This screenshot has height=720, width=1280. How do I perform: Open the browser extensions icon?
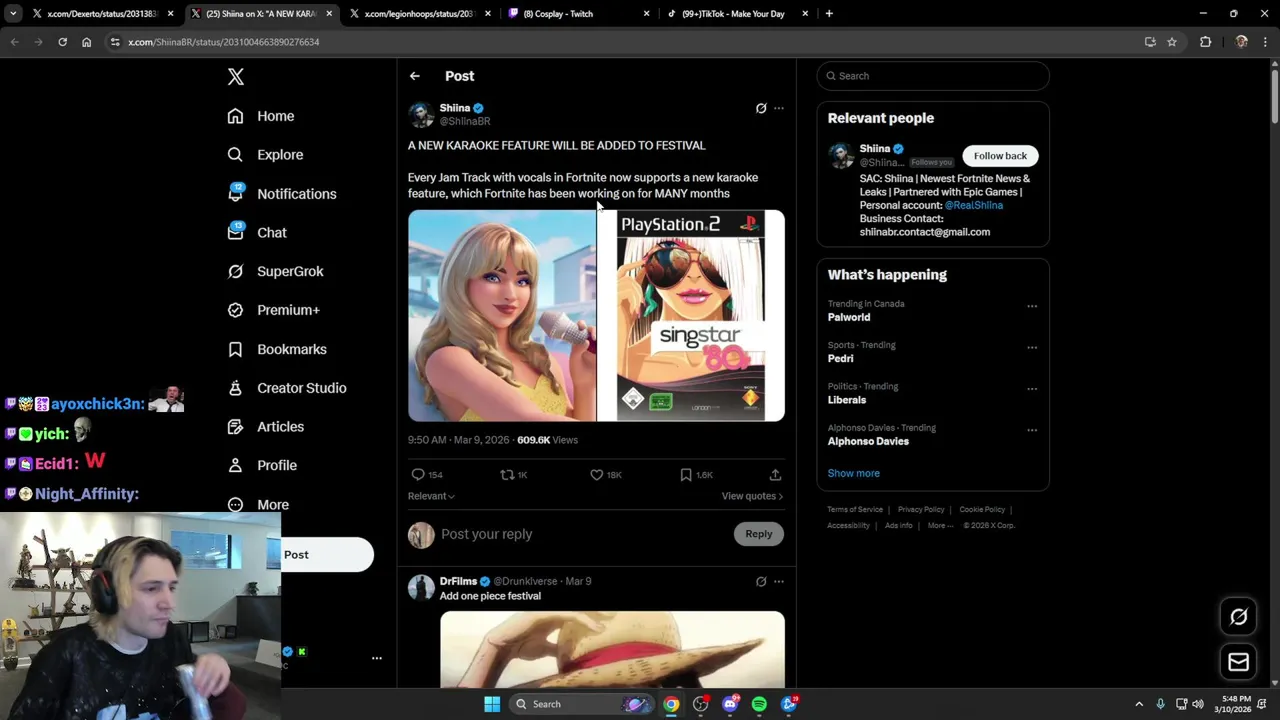(x=1205, y=42)
